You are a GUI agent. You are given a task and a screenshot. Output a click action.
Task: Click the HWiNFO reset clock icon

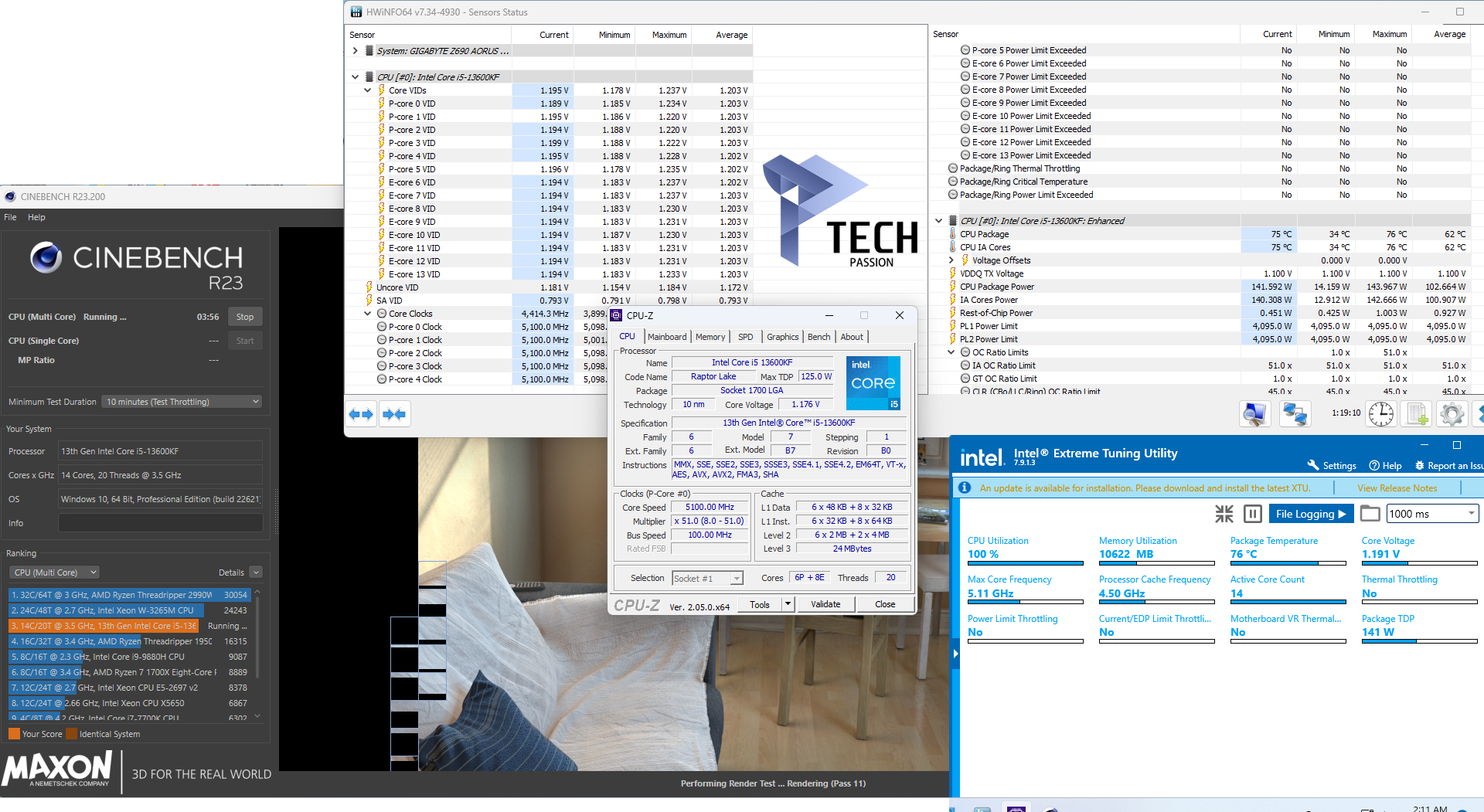(1380, 414)
